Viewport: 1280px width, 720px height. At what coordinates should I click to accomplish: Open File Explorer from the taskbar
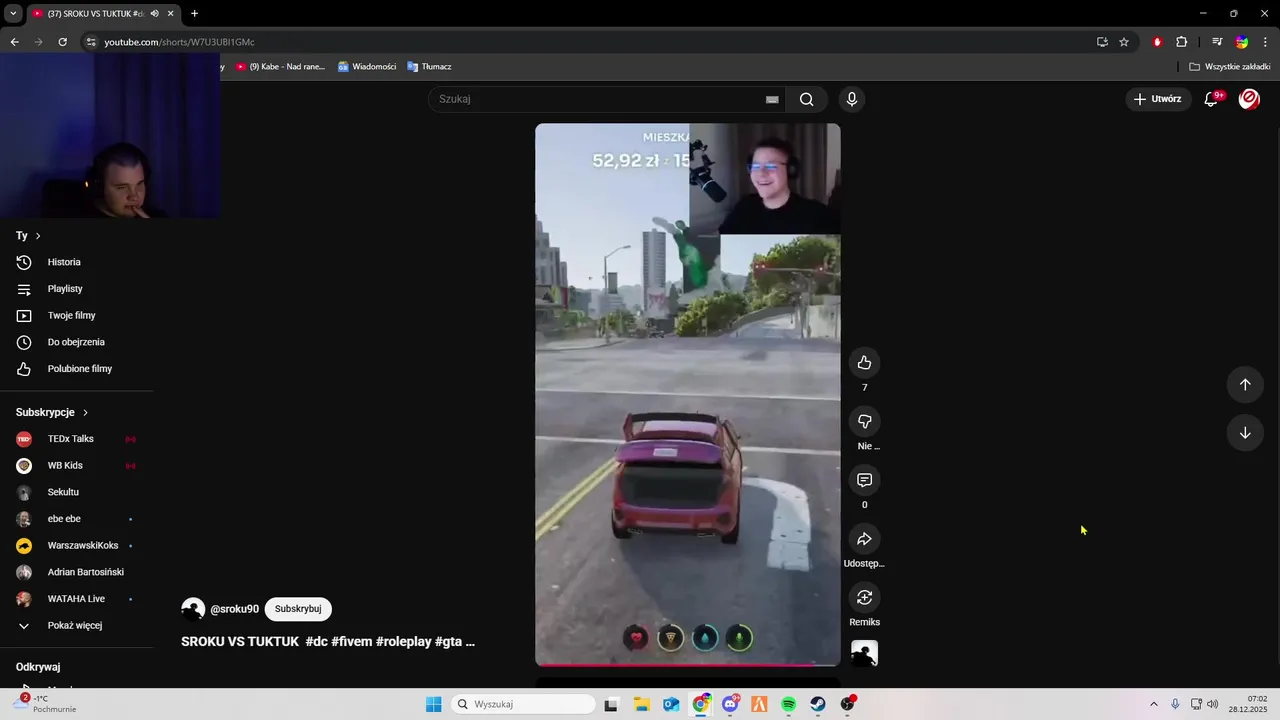point(641,704)
